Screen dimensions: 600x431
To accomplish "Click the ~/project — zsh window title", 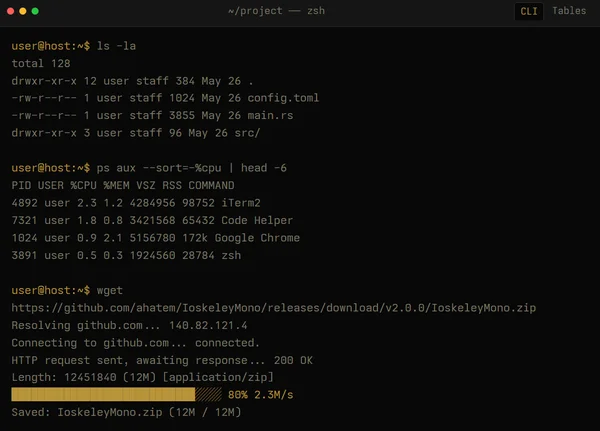I will point(276,11).
